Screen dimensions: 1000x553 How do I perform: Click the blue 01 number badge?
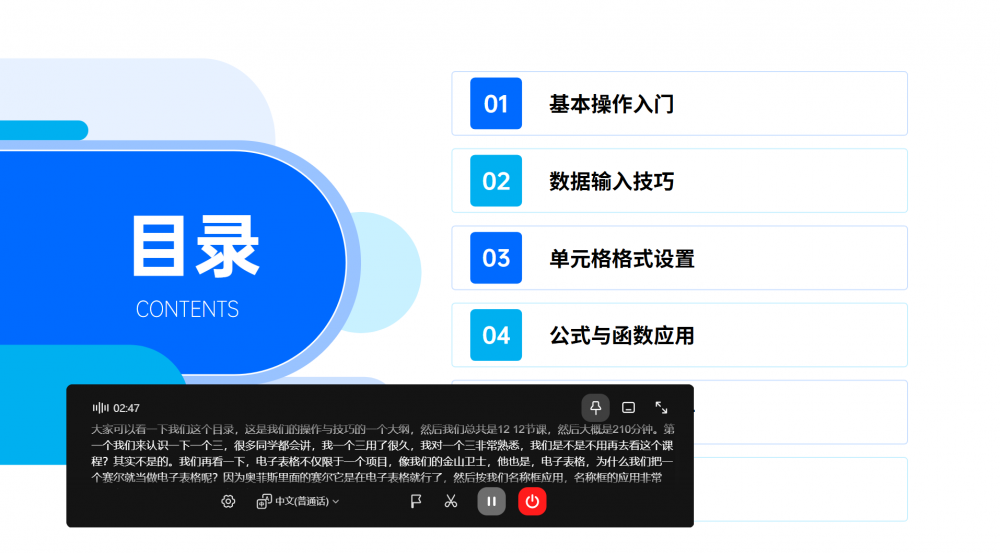pos(496,103)
